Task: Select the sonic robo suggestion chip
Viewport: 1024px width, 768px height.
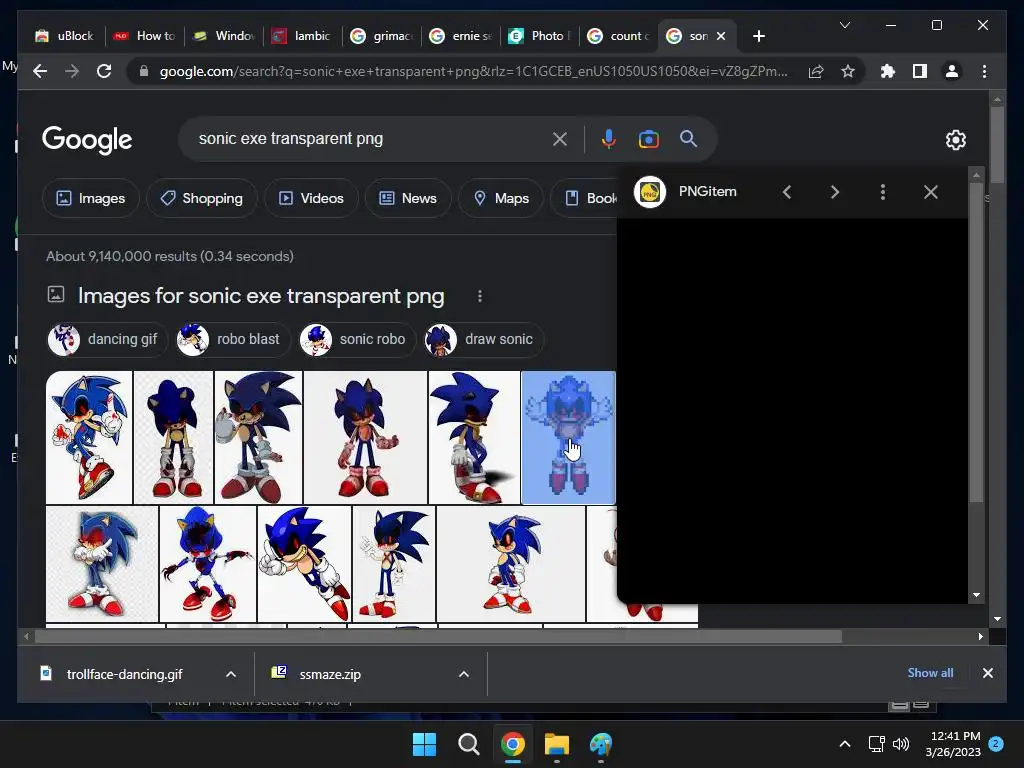Action: (357, 340)
